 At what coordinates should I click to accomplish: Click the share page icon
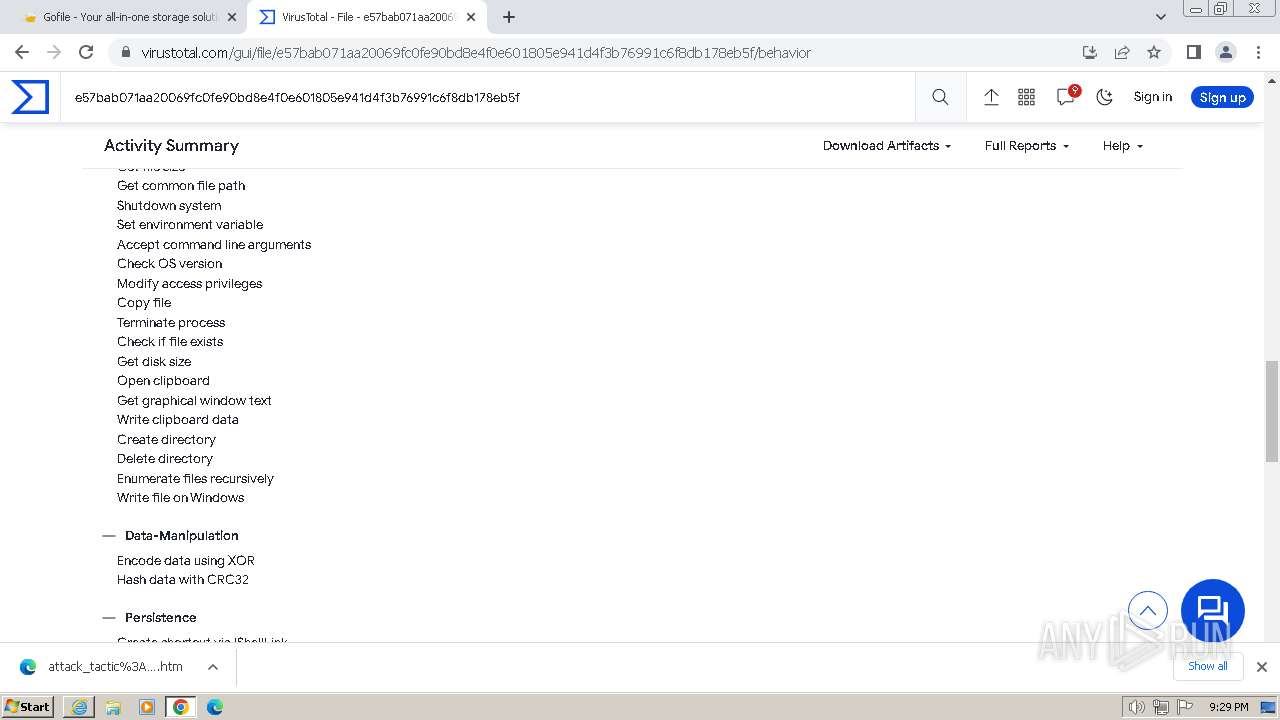(1122, 52)
